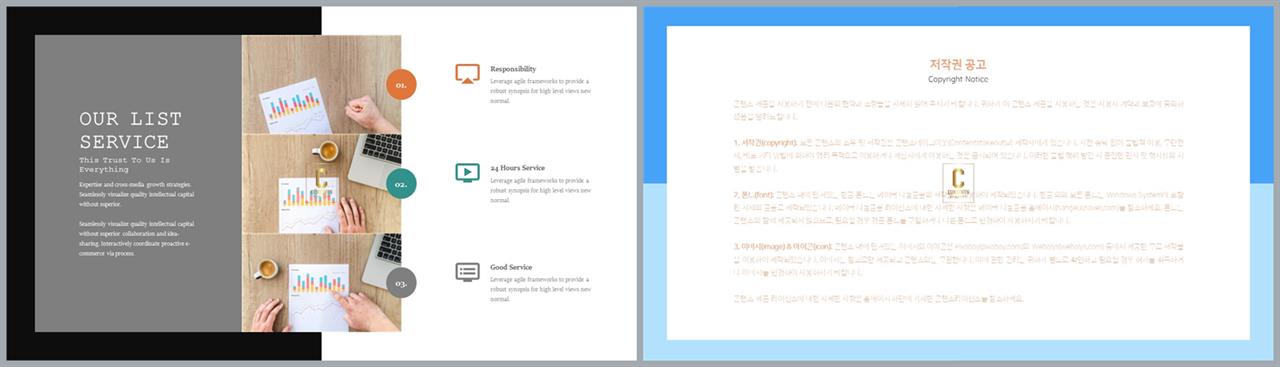Click the 'Responsibility' heading
This screenshot has height=367, width=1280.
coord(513,69)
